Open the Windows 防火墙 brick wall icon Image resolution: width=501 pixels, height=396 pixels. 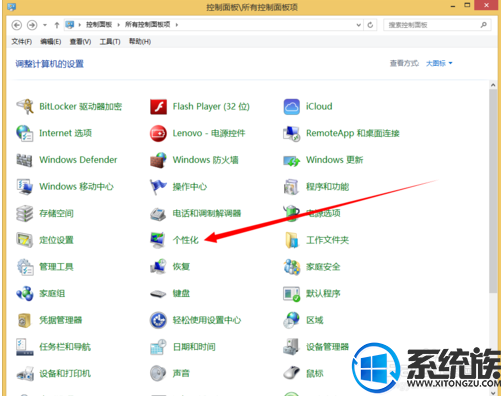(158, 160)
